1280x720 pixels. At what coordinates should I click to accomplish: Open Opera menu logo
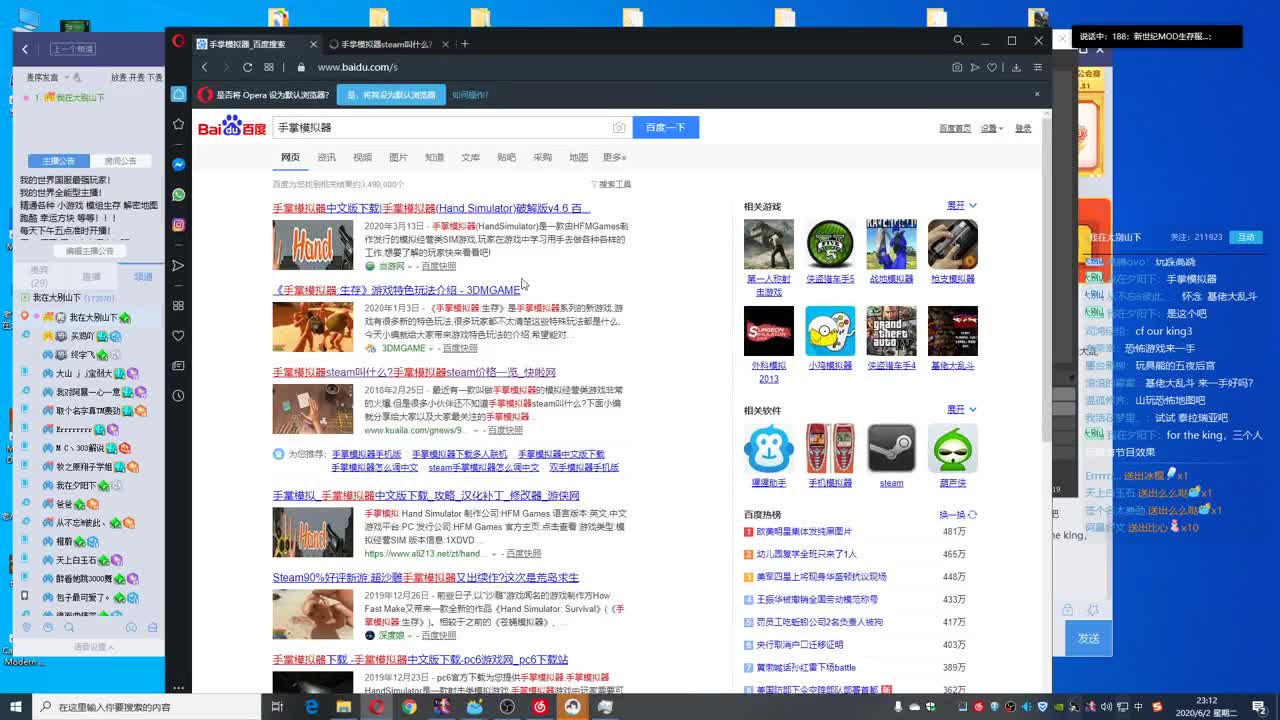[x=178, y=41]
